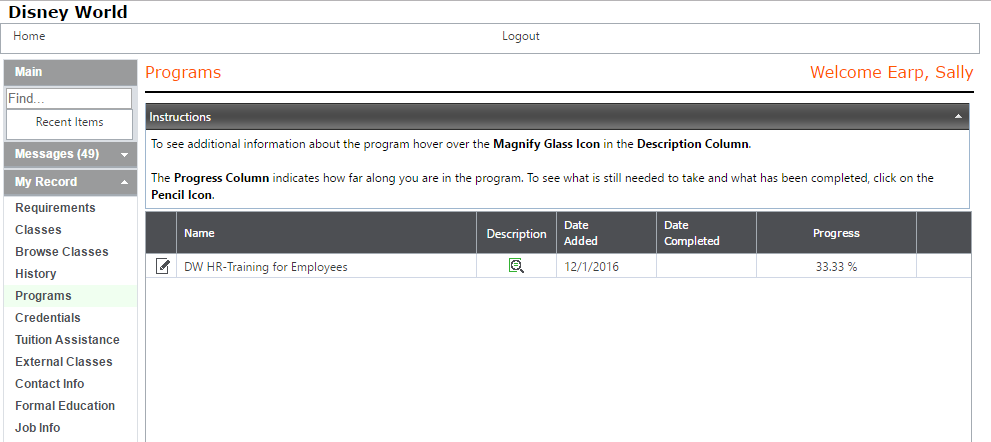The height and width of the screenshot is (442, 991).
Task: Click the Programs page heading
Action: [183, 73]
